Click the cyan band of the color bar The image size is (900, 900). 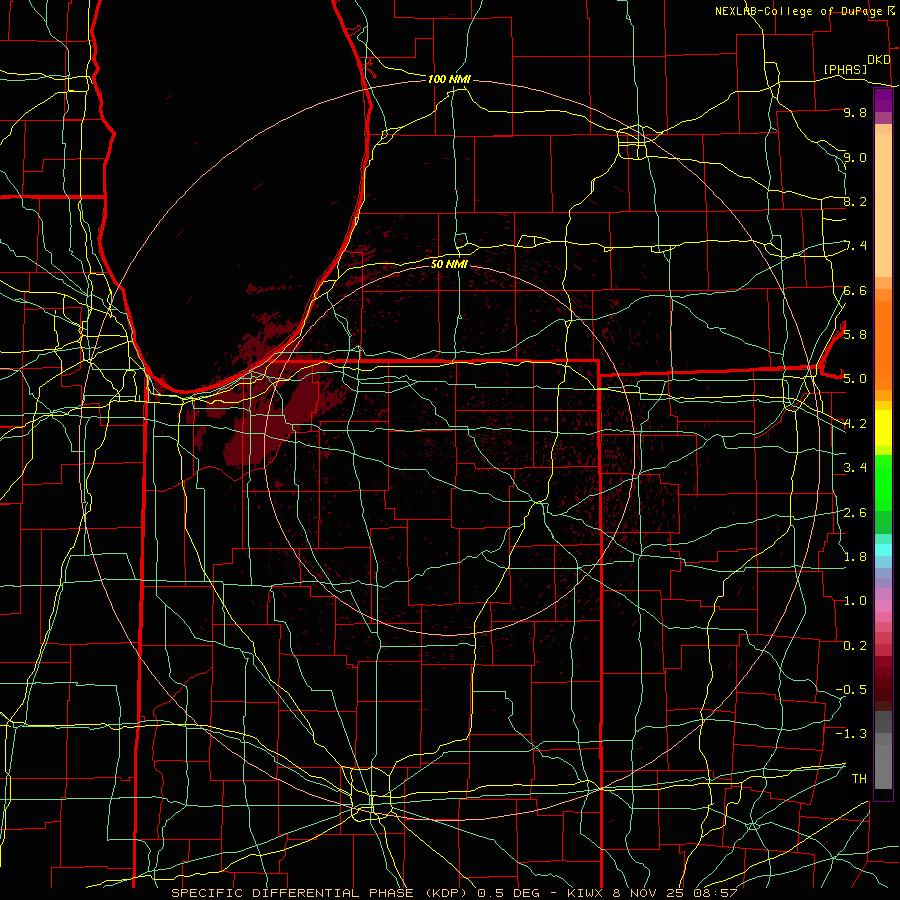pyautogui.click(x=883, y=550)
